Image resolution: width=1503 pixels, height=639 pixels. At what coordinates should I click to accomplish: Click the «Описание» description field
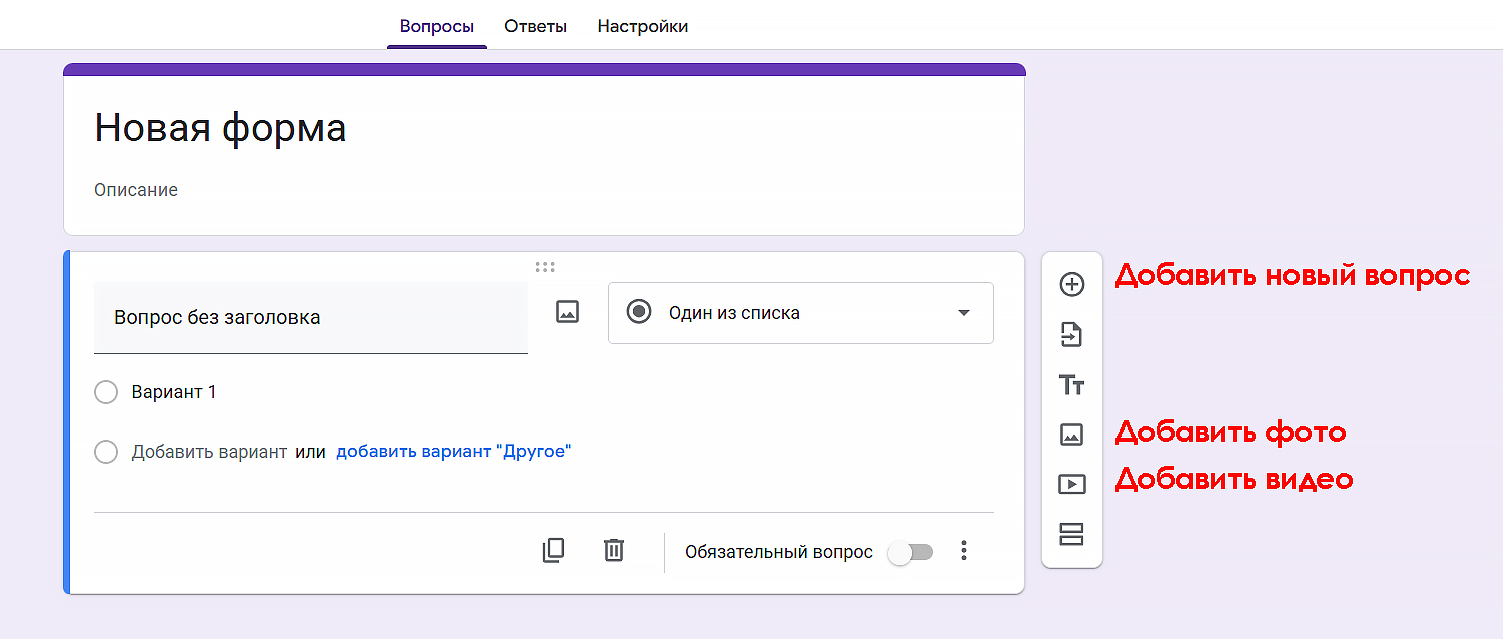(x=136, y=189)
